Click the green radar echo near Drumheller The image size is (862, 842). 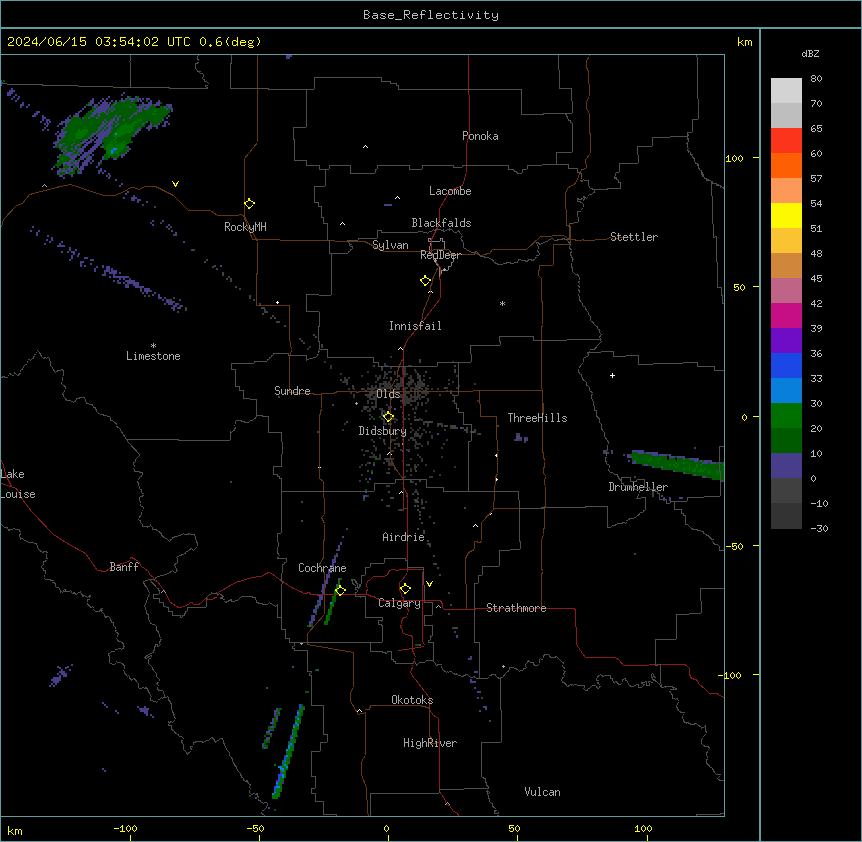pos(676,464)
